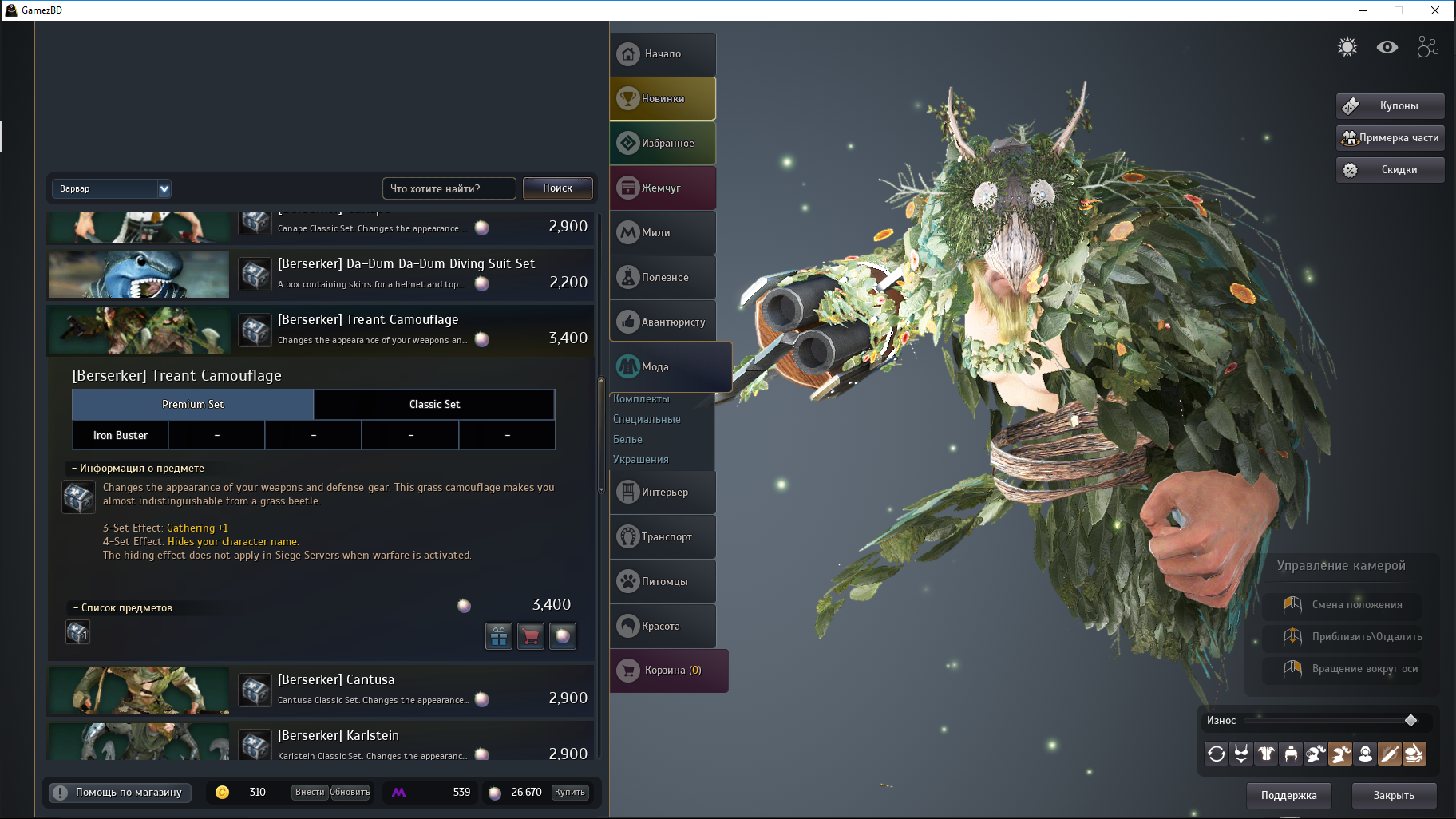The width and height of the screenshot is (1456, 819).
Task: Toggle the flaming sword weapon display icon
Action: click(x=1390, y=754)
